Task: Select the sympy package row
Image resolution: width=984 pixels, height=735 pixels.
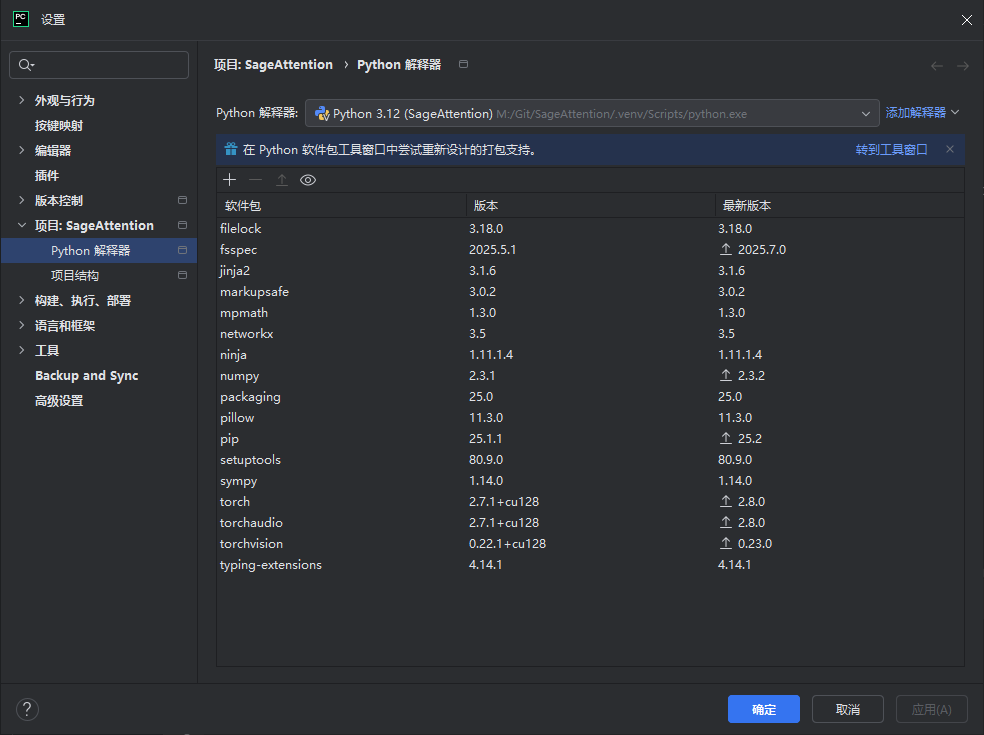Action: [x=591, y=481]
